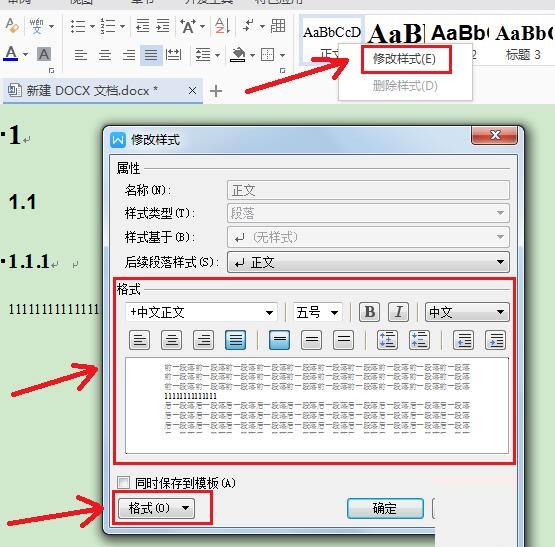Viewport: 555px width, 547px height.
Task: Select 1.5 line spacing in dialog
Action: [x=311, y=340]
